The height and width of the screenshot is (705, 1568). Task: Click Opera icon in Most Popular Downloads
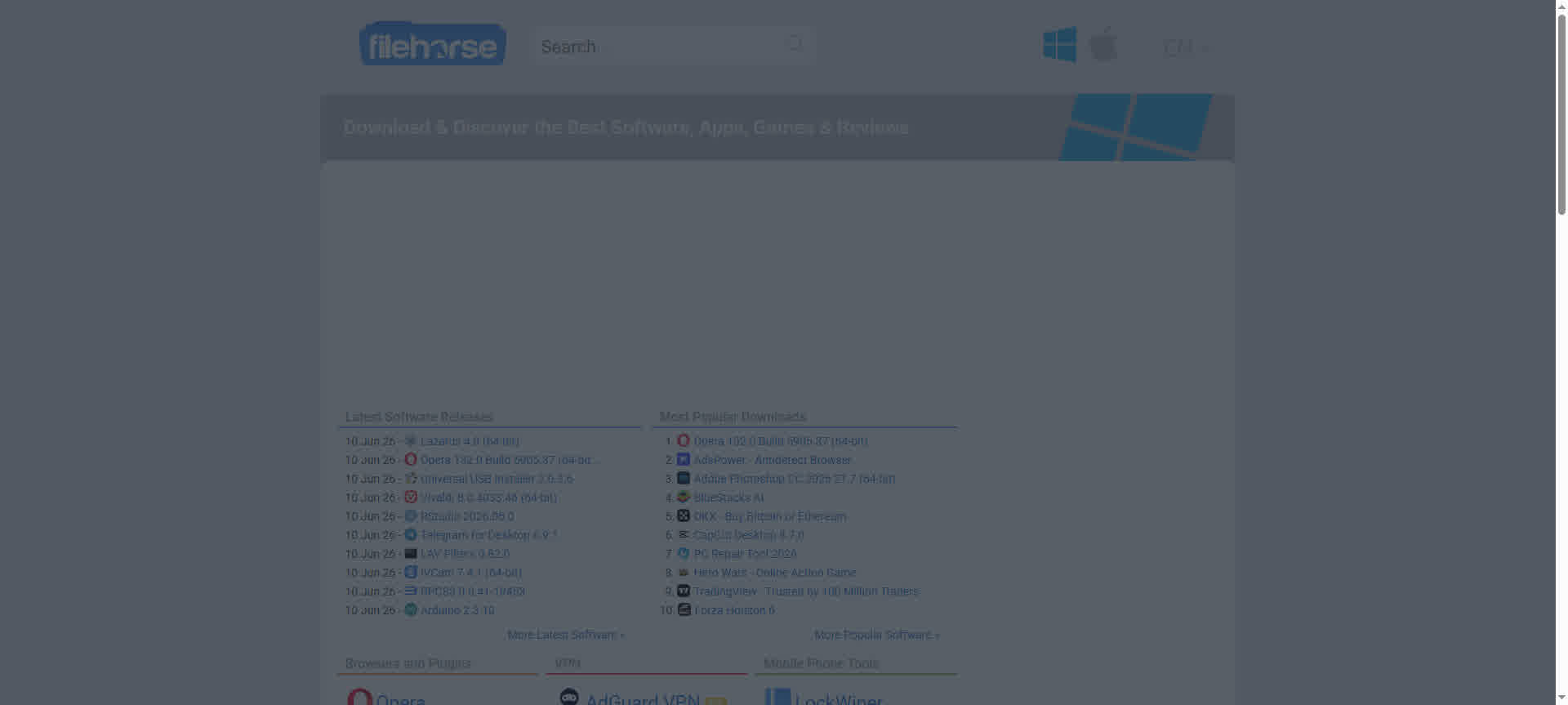684,441
